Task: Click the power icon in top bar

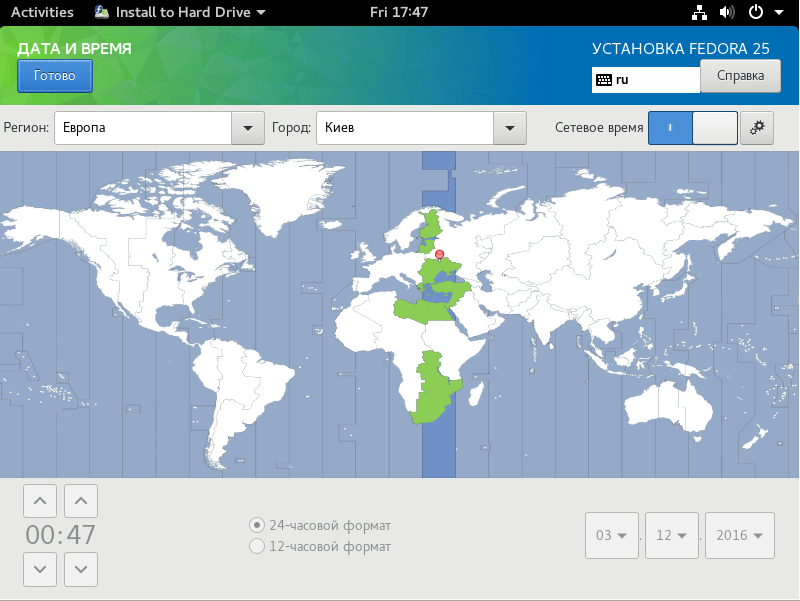Action: click(x=756, y=12)
